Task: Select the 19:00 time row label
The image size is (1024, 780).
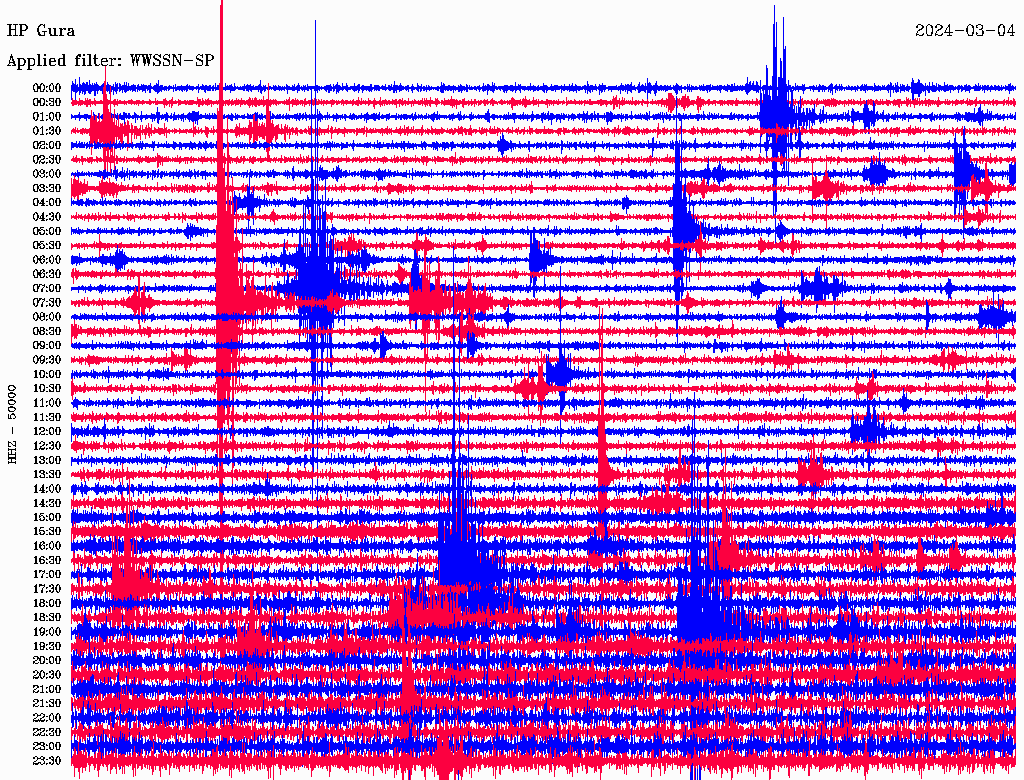Action: pos(46,632)
